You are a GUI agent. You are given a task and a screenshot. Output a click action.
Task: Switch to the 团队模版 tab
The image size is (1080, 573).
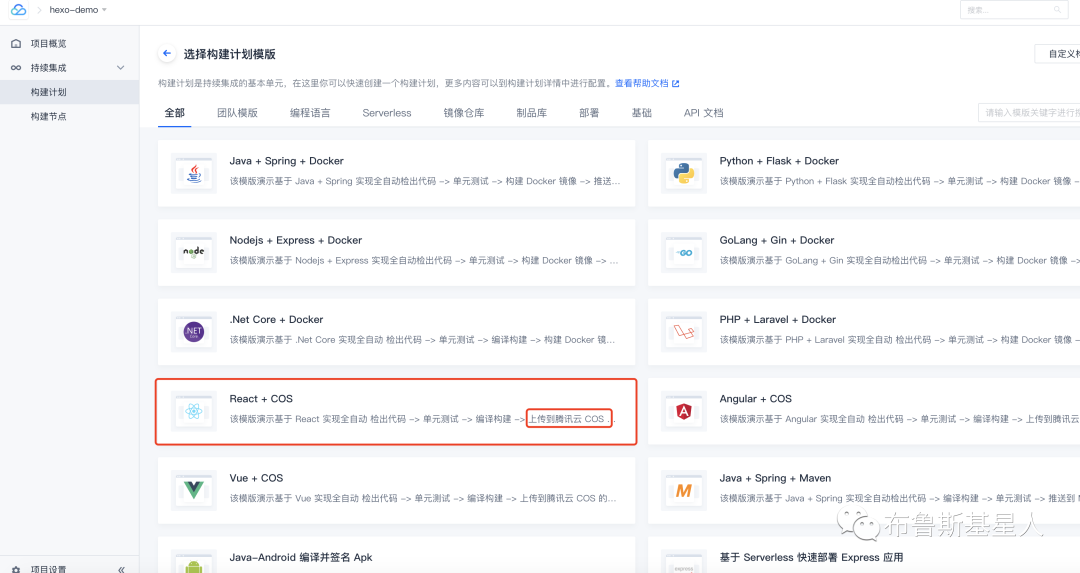pyautogui.click(x=238, y=112)
